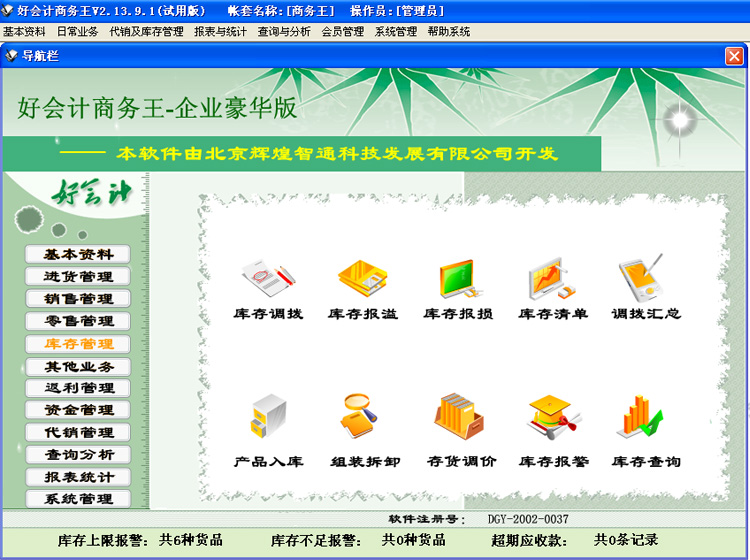Select the 系统管理 sidebar button
The image size is (750, 560).
78,499
